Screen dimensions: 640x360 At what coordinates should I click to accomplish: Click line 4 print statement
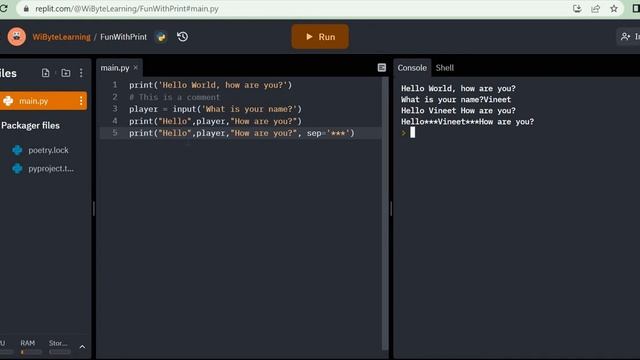pyautogui.click(x=215, y=121)
